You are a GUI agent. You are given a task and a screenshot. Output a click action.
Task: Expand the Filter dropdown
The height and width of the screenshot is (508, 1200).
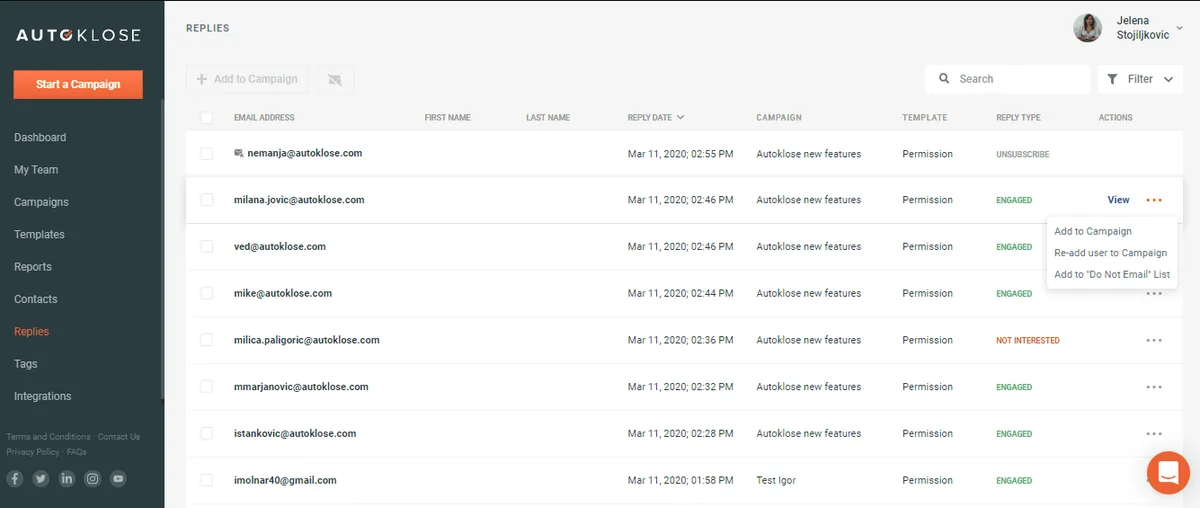pos(1140,79)
